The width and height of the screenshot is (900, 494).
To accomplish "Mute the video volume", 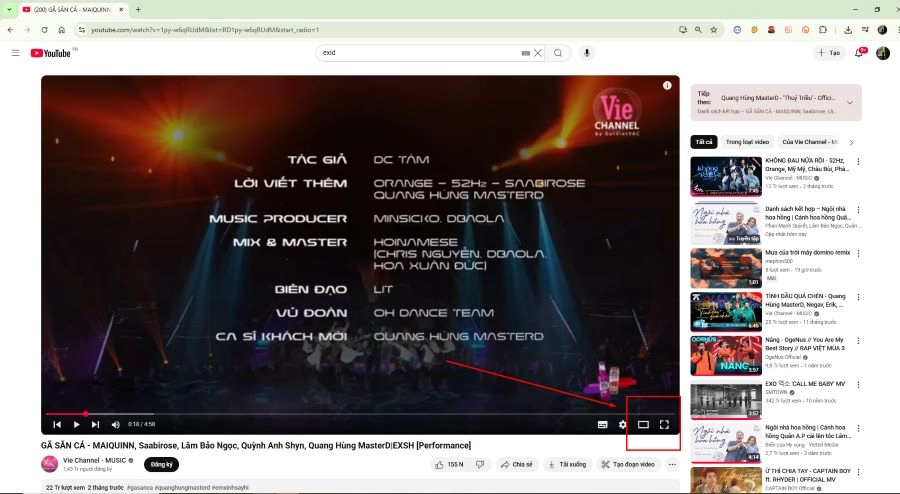I will pos(115,425).
